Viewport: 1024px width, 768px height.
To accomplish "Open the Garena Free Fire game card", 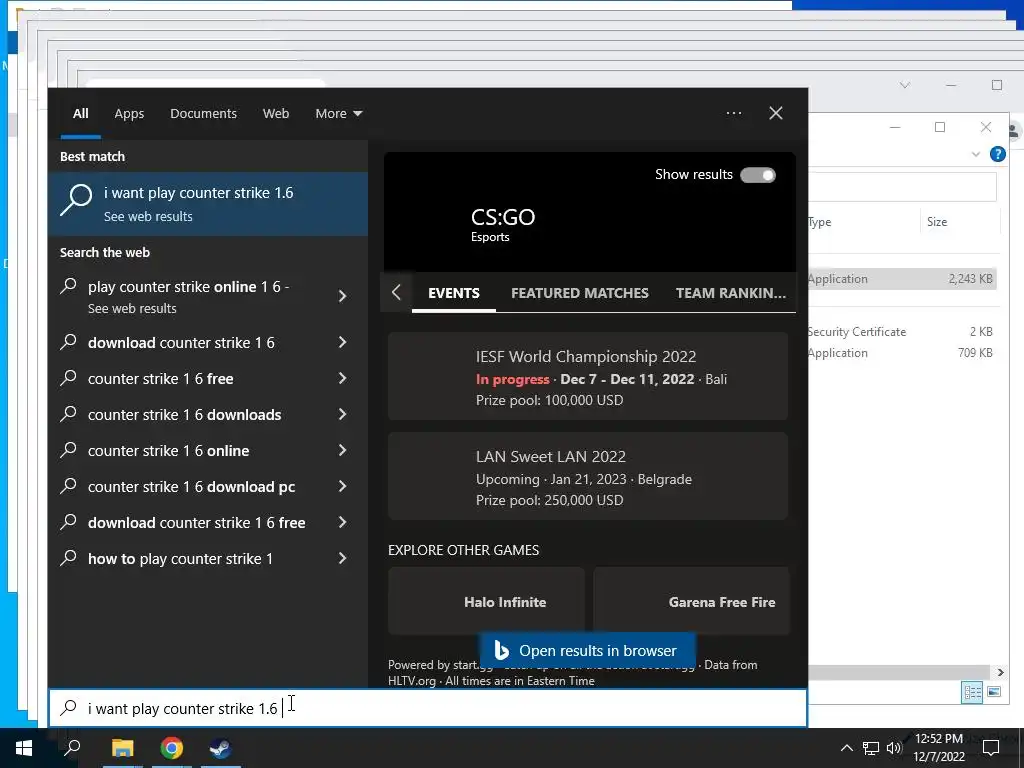I will tap(691, 601).
